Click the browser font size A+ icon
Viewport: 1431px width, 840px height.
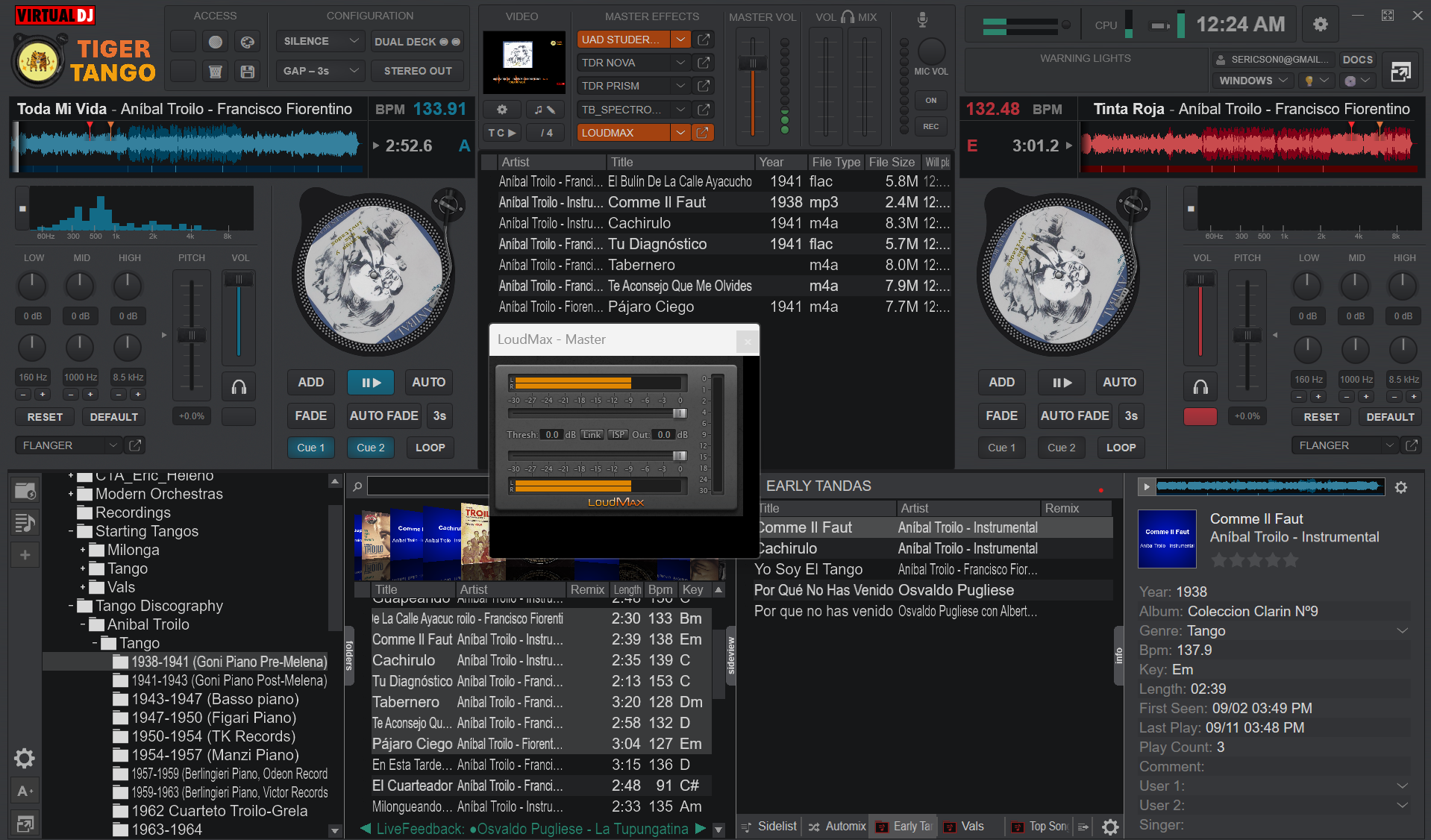click(25, 791)
